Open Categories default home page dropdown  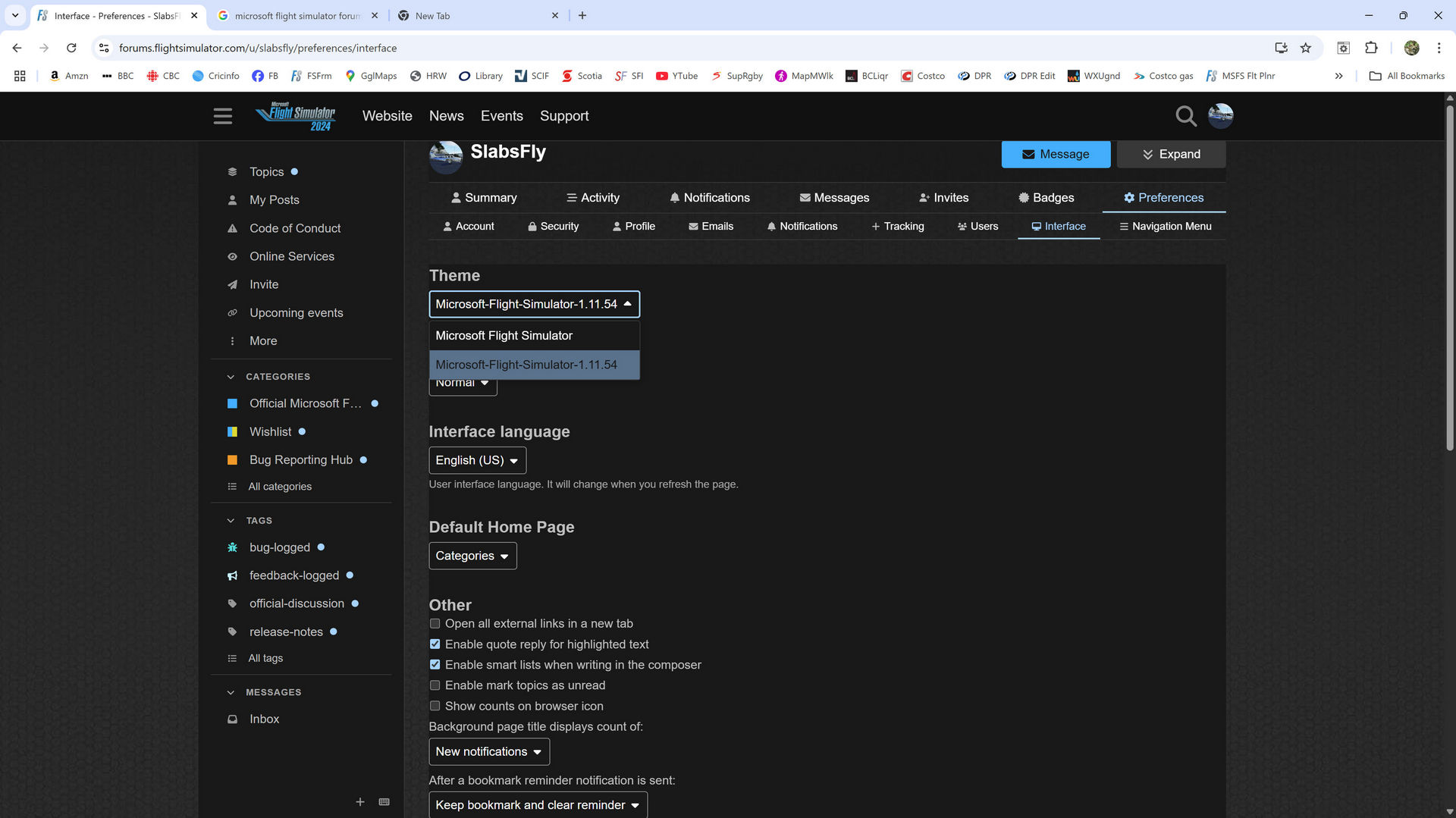coord(472,556)
